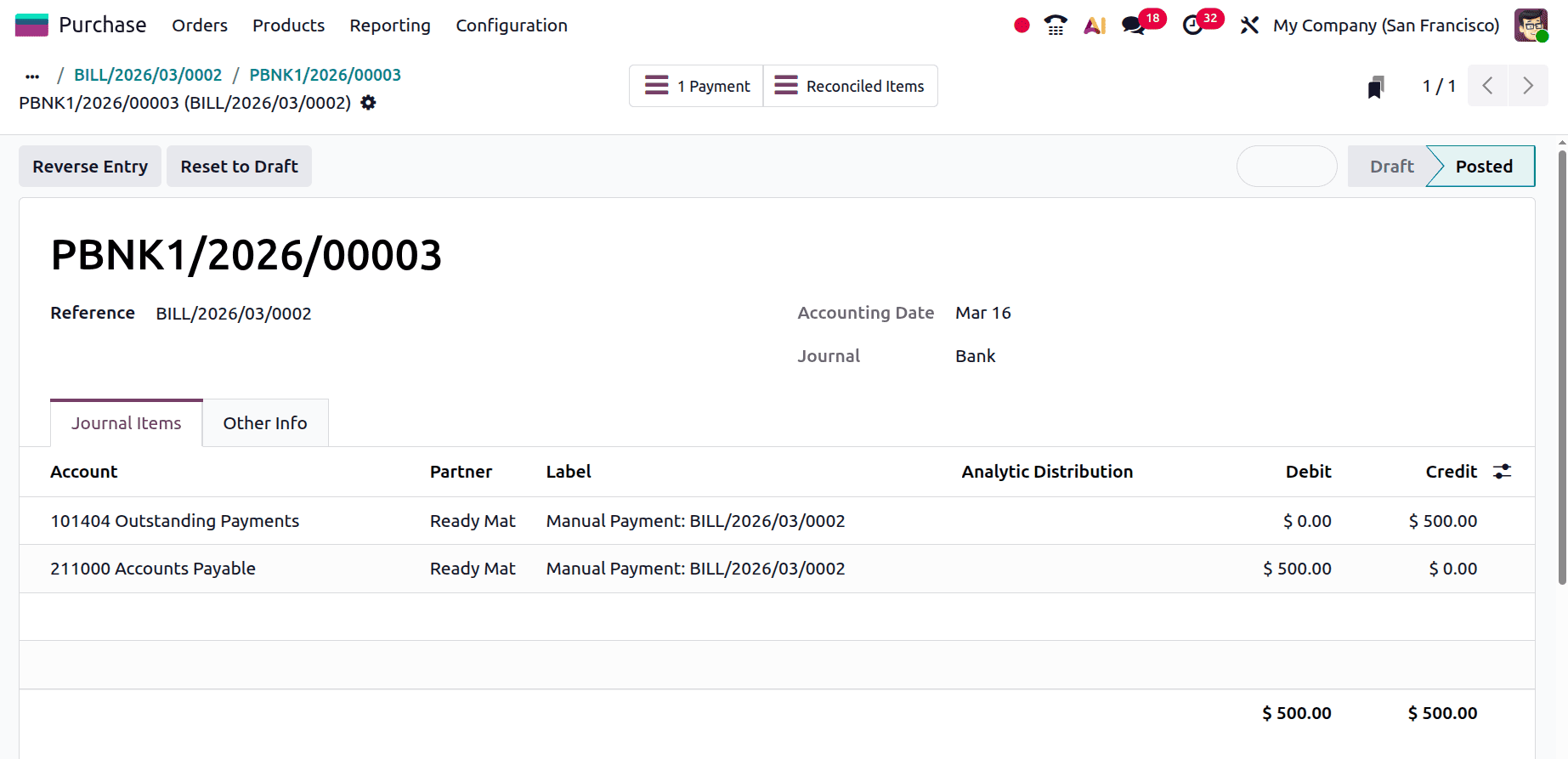Click the bookmark icon near the pager
The width and height of the screenshot is (1568, 759).
tap(1376, 87)
